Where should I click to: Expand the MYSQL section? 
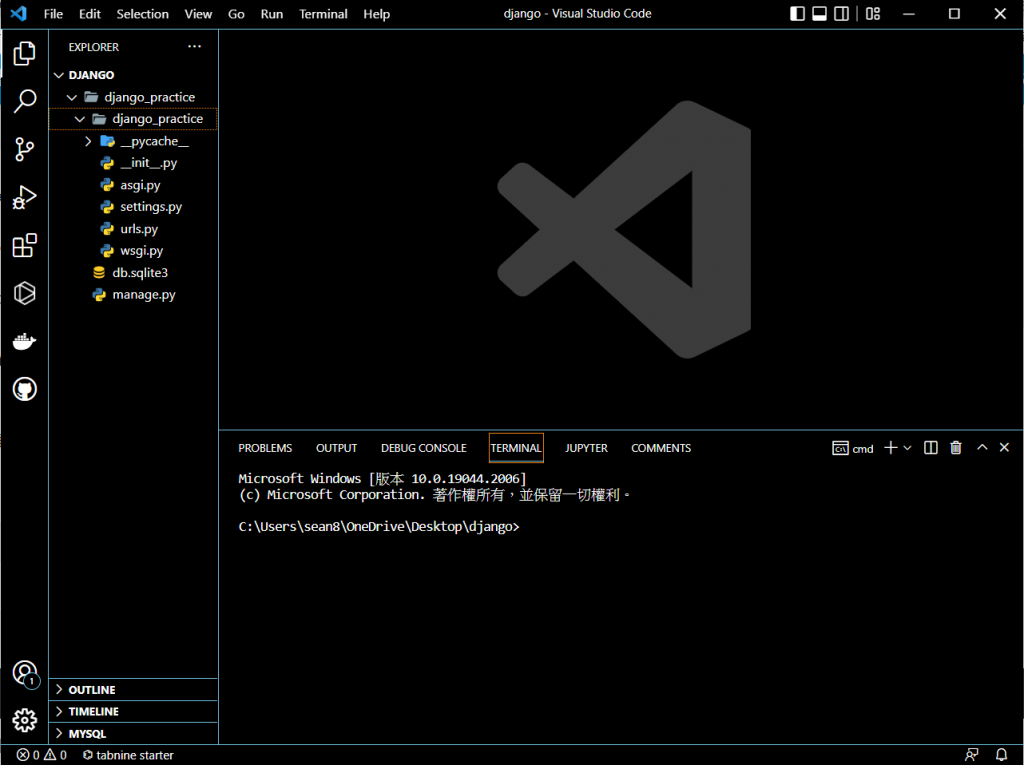[x=133, y=733]
